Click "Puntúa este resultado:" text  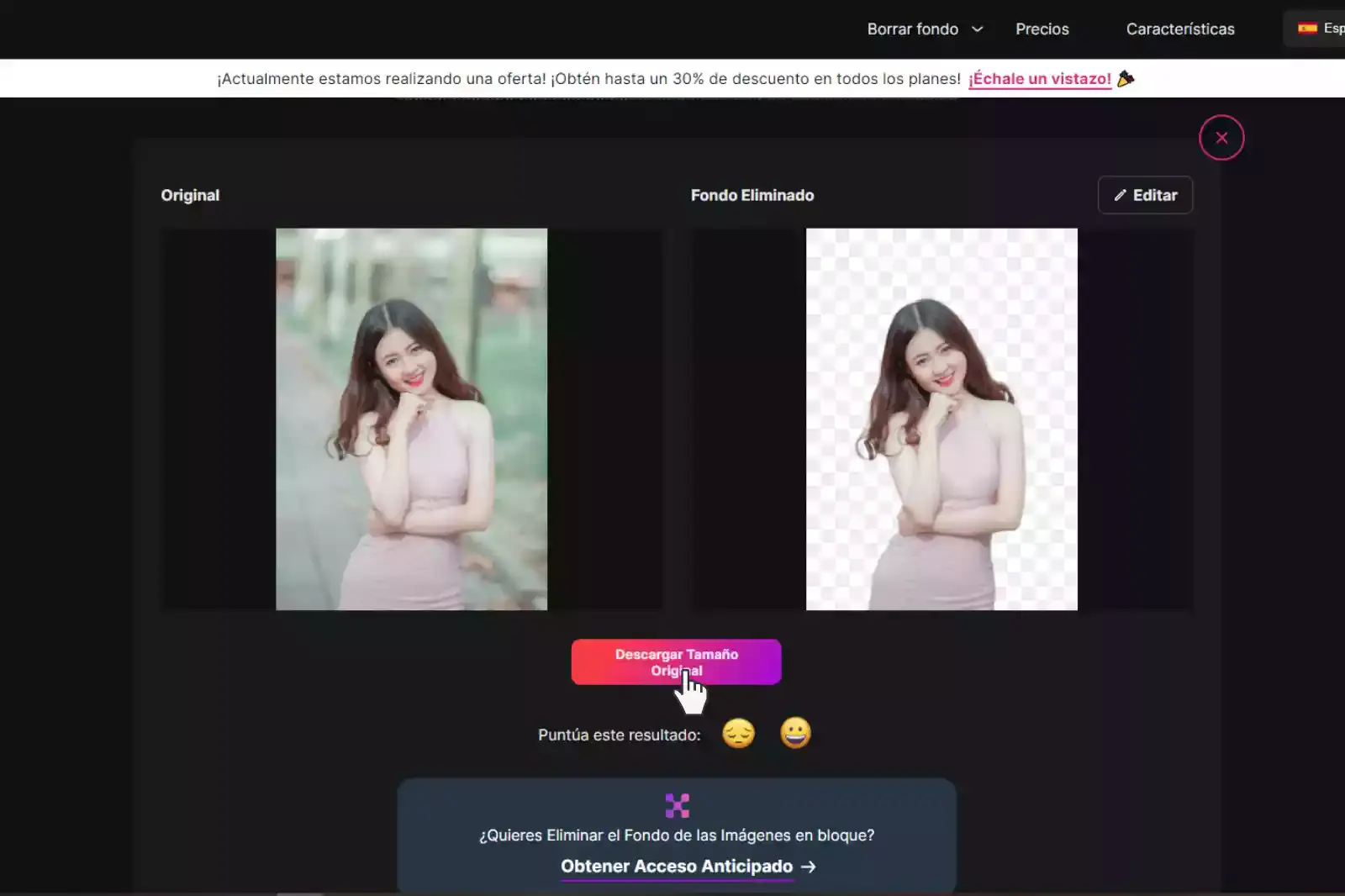click(x=619, y=735)
